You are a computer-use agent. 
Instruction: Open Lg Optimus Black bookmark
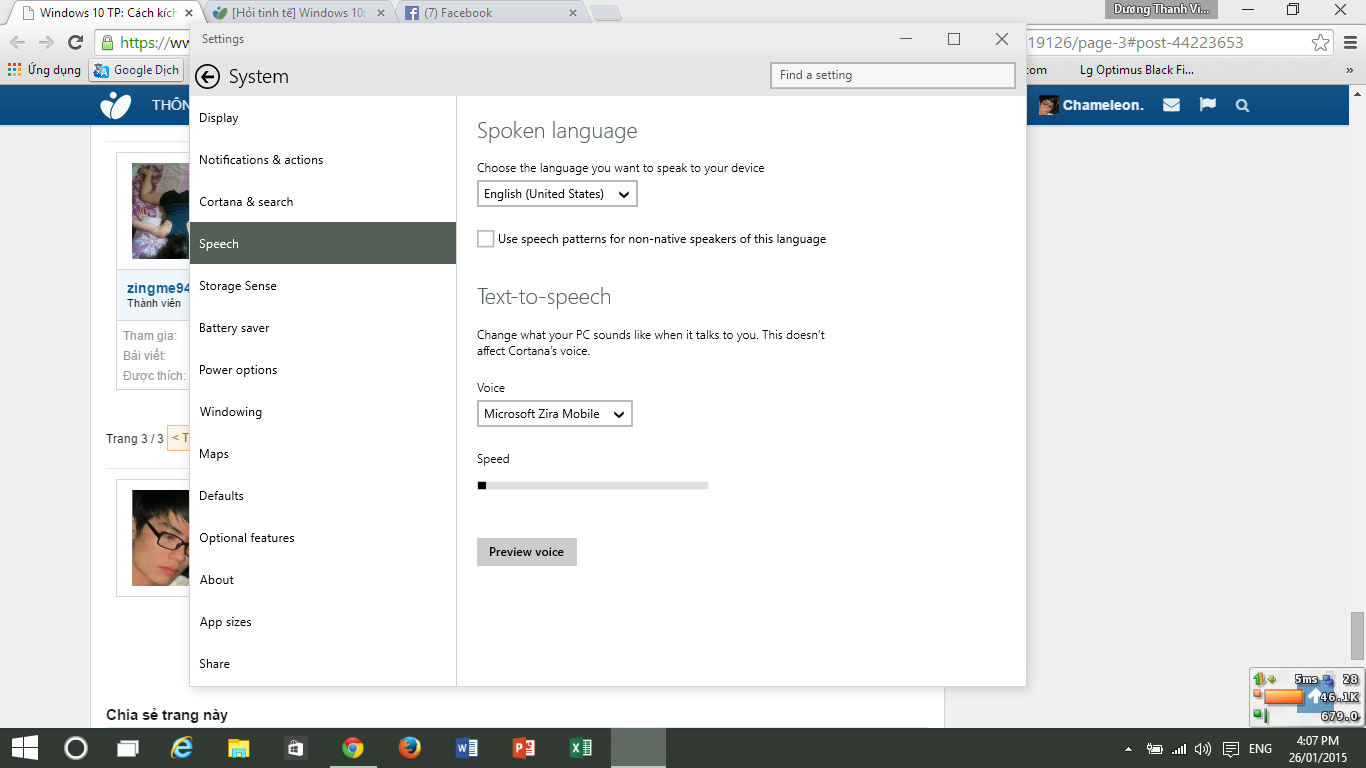(x=1137, y=70)
